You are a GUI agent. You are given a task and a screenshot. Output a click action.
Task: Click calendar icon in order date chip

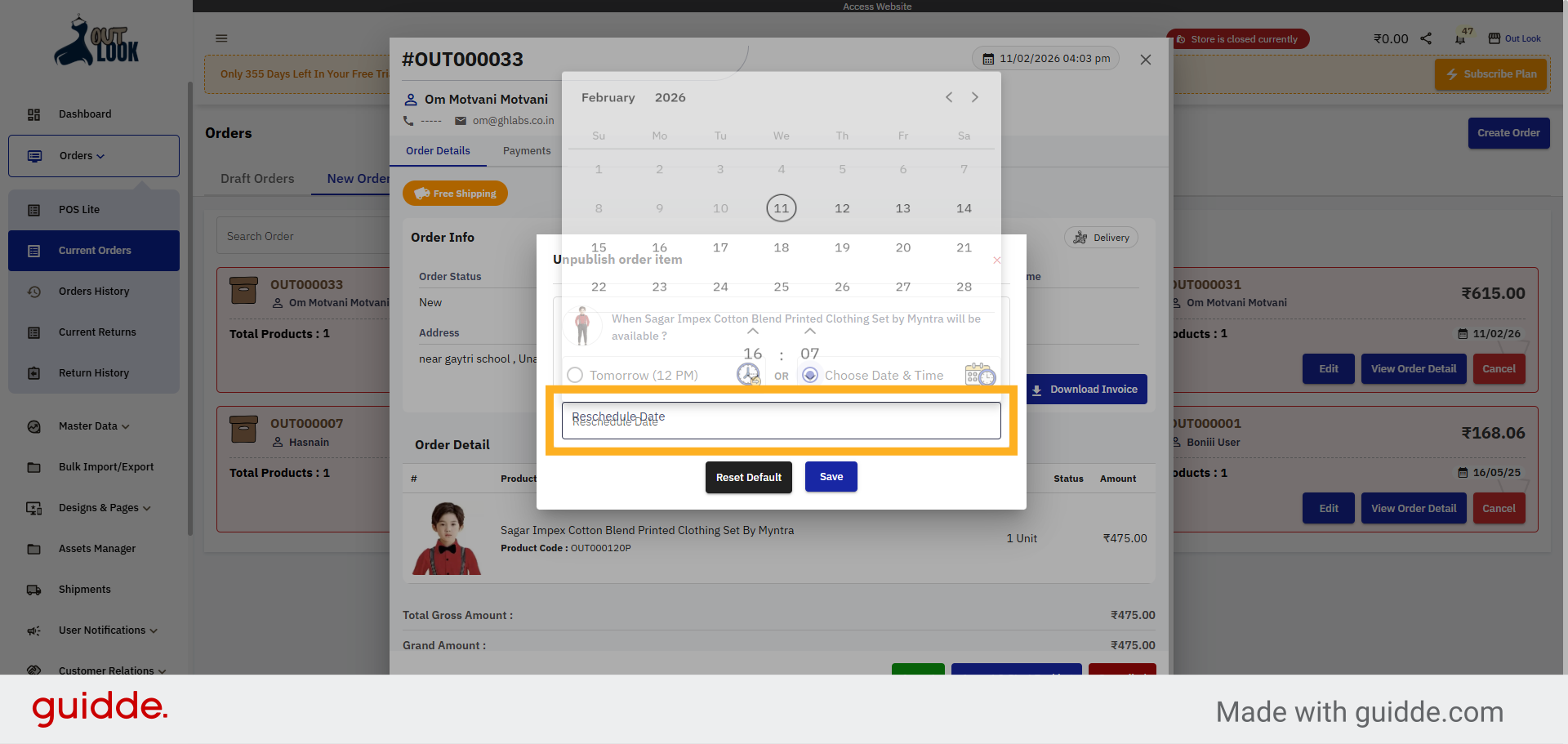(x=988, y=59)
